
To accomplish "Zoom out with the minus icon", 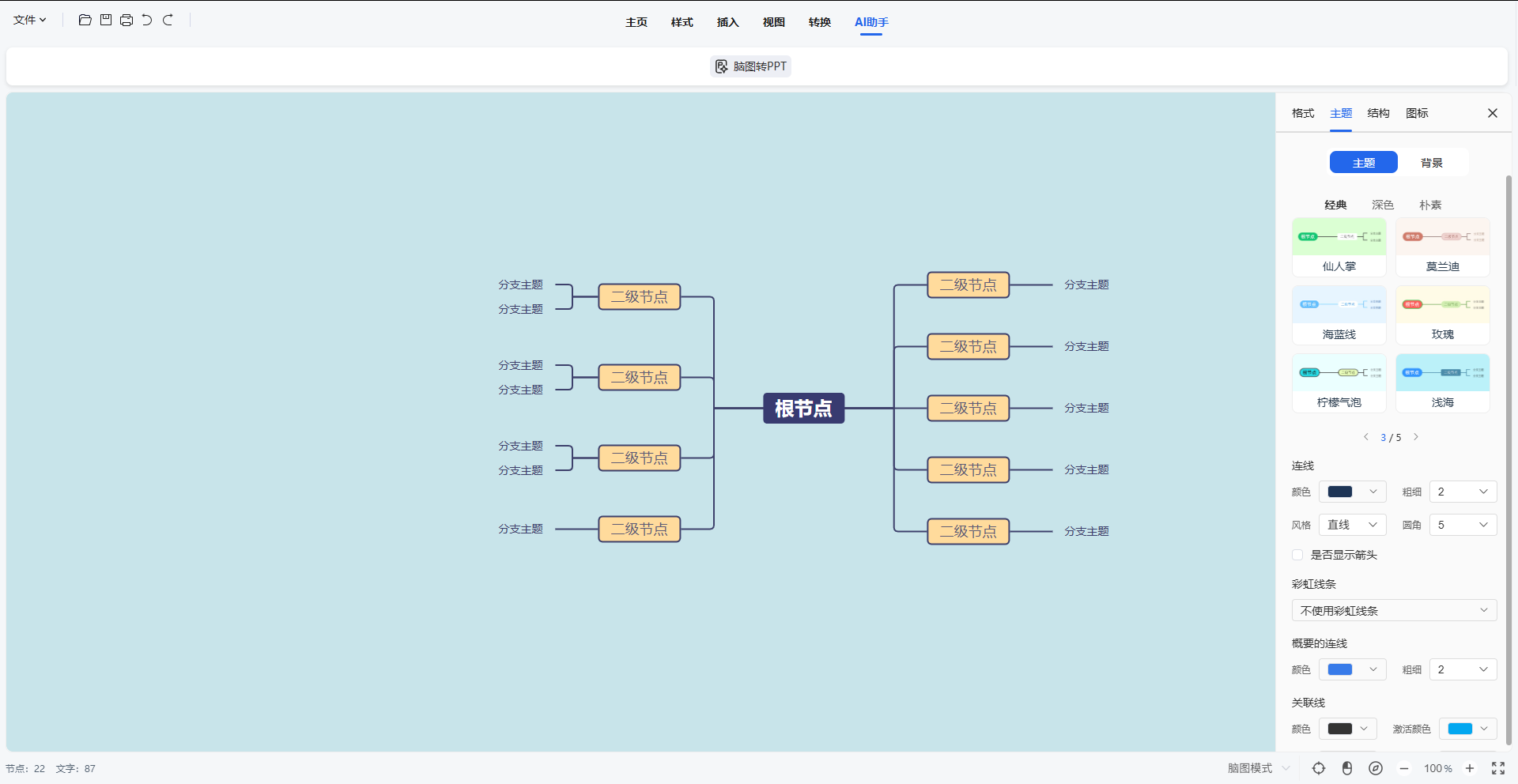I will click(1404, 768).
